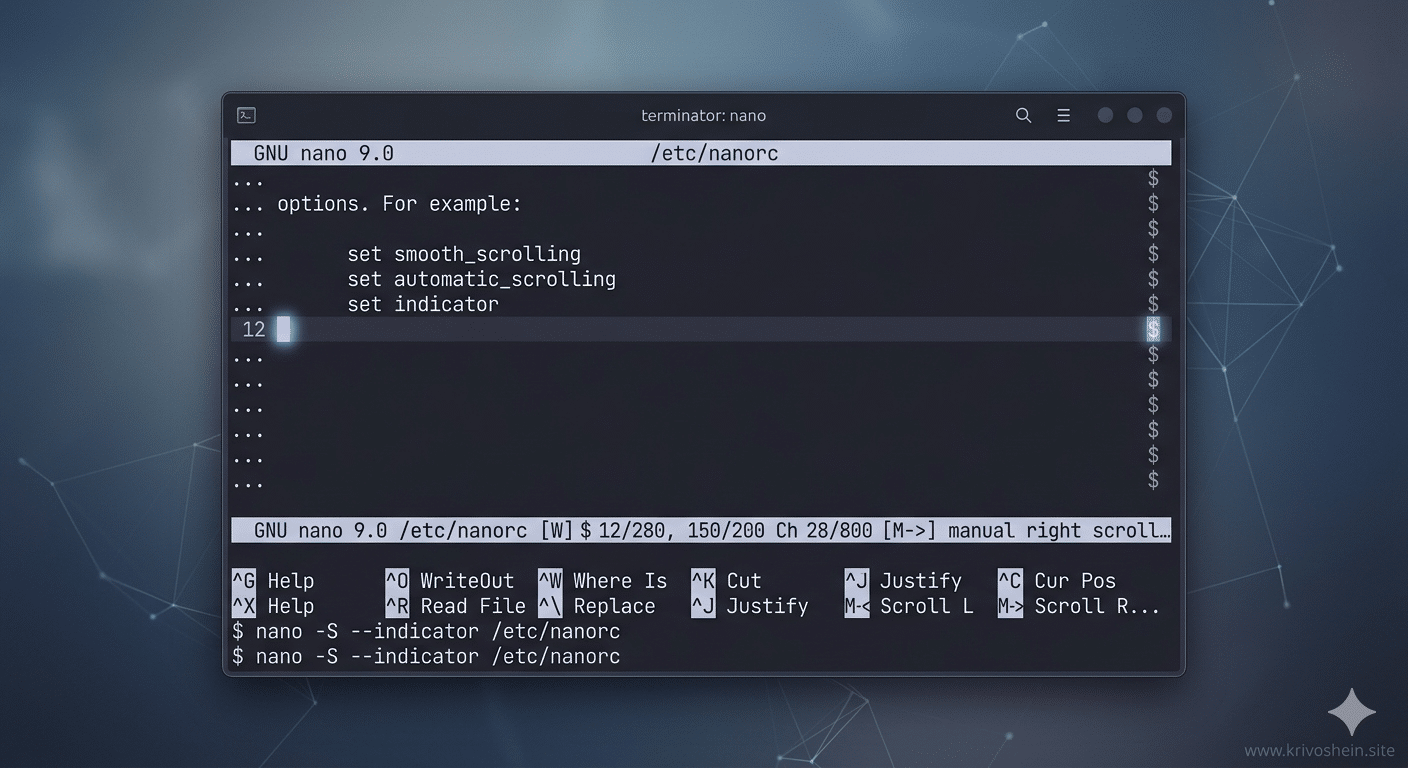Click the ^\ Replace shortcut
The height and width of the screenshot is (768, 1408).
coord(597,606)
